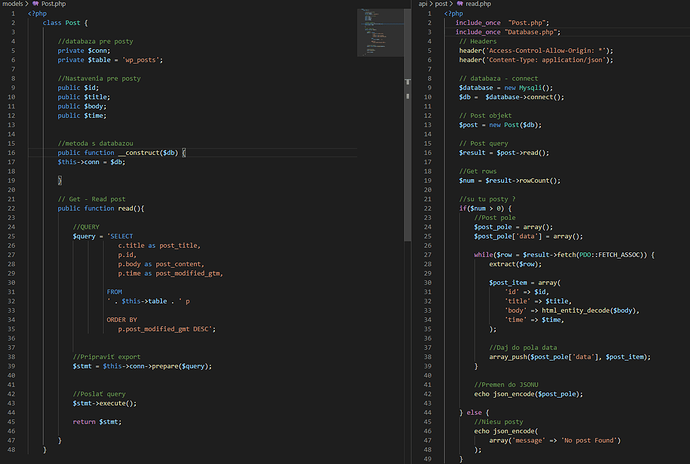This screenshot has width=690, height=464.
Task: Place cursor on 'private $conn;' line
Action: pos(84,51)
